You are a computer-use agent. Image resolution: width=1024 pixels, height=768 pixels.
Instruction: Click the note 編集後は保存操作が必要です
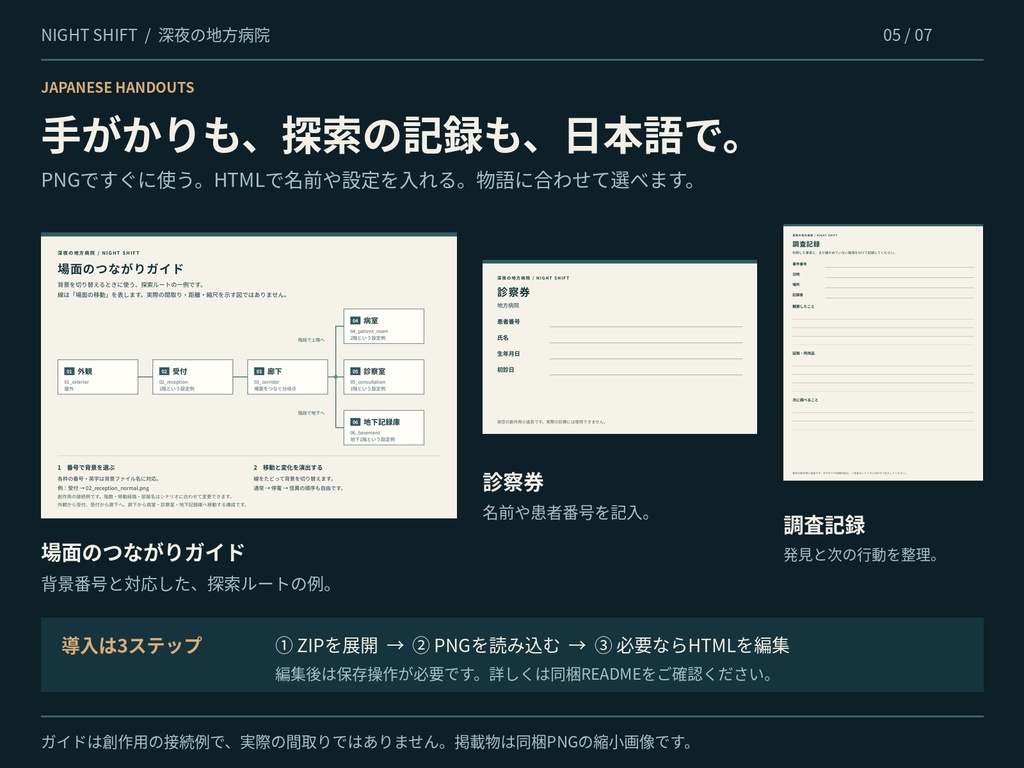523,674
